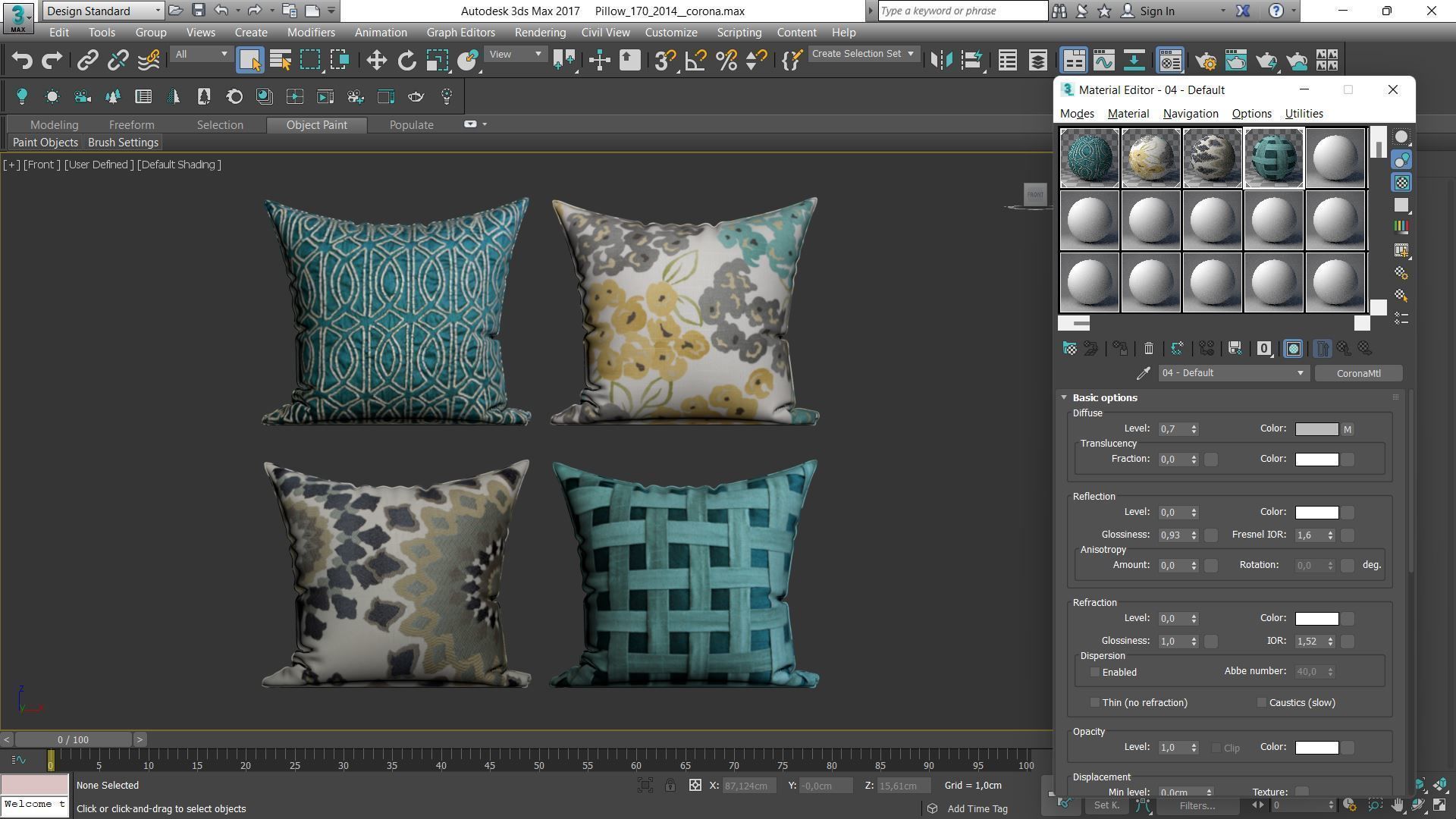Open the View reference coordinate dropdown

pos(515,55)
